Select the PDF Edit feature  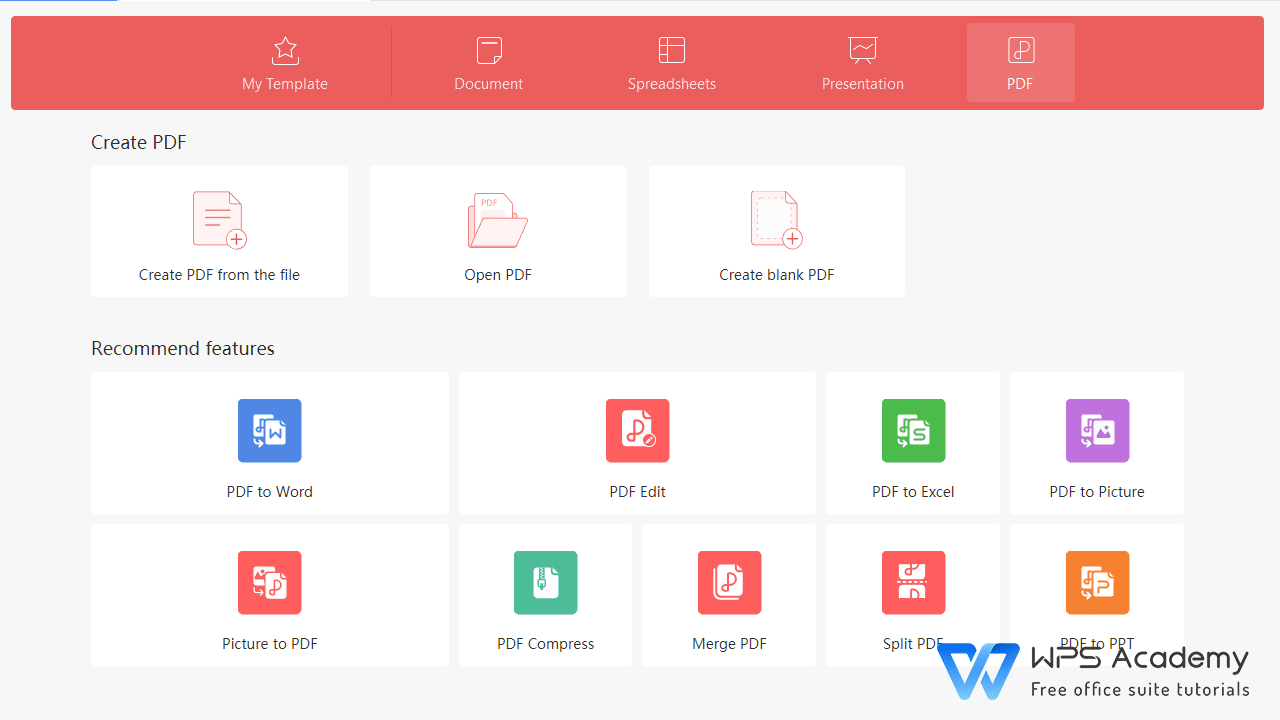(x=637, y=443)
